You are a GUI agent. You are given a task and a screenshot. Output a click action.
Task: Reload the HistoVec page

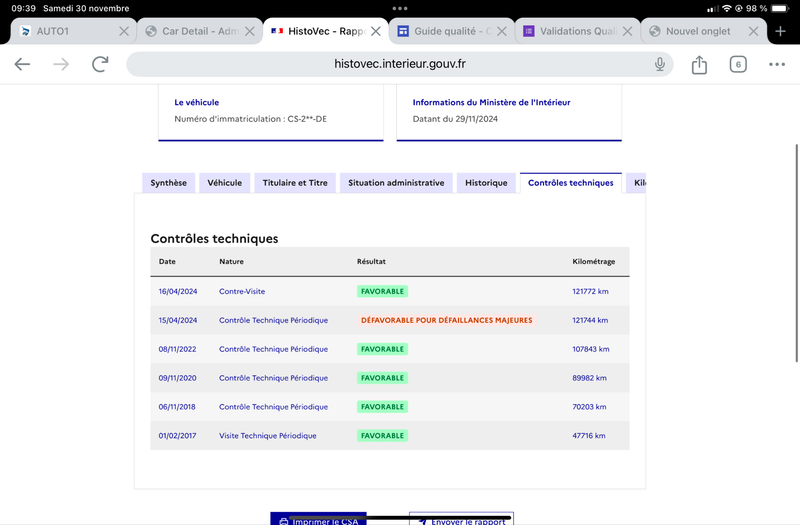click(100, 64)
